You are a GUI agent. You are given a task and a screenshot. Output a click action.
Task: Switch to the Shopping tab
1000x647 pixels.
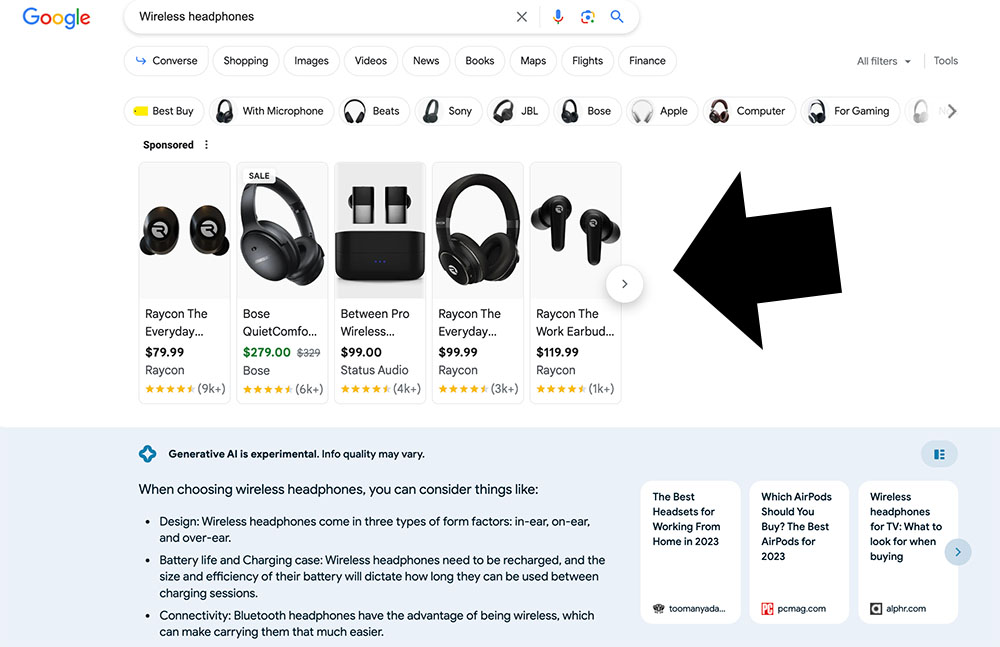coord(246,61)
